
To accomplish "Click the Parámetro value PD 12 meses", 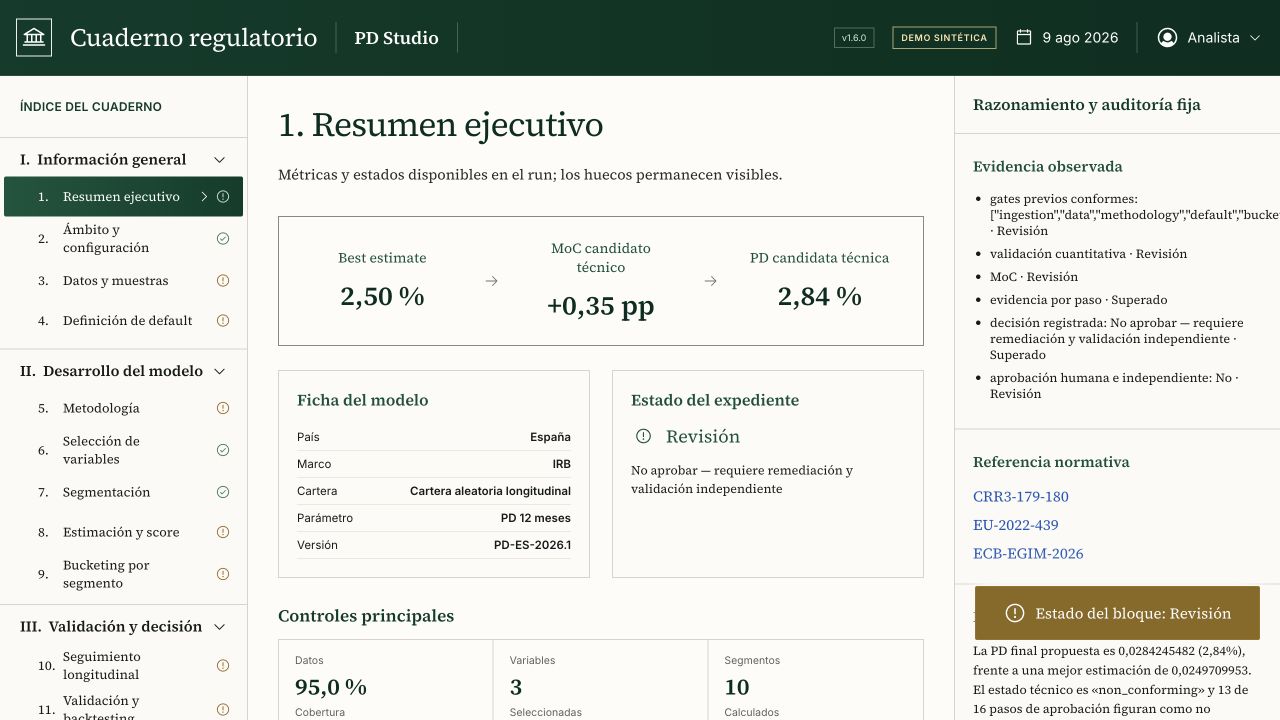I will click(x=536, y=518).
